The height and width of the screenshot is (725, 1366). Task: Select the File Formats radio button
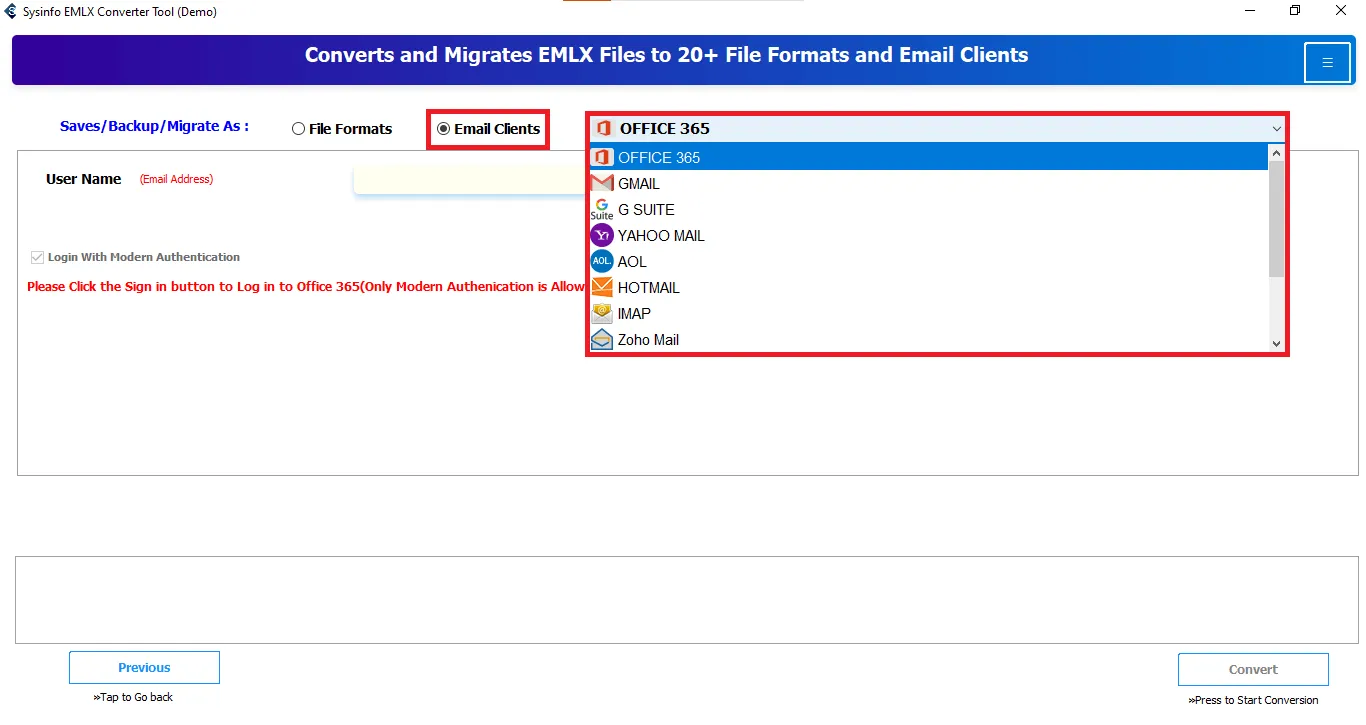pos(299,129)
